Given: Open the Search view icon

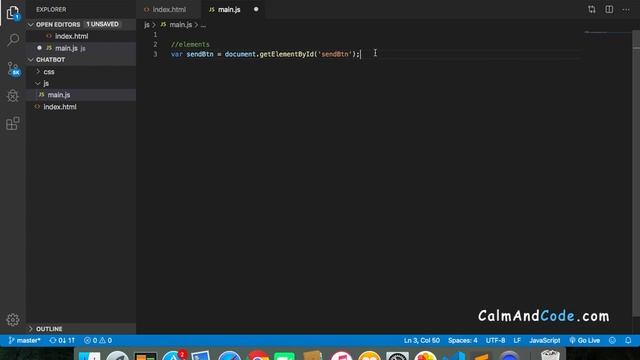Looking at the screenshot, I should click(x=13, y=40).
